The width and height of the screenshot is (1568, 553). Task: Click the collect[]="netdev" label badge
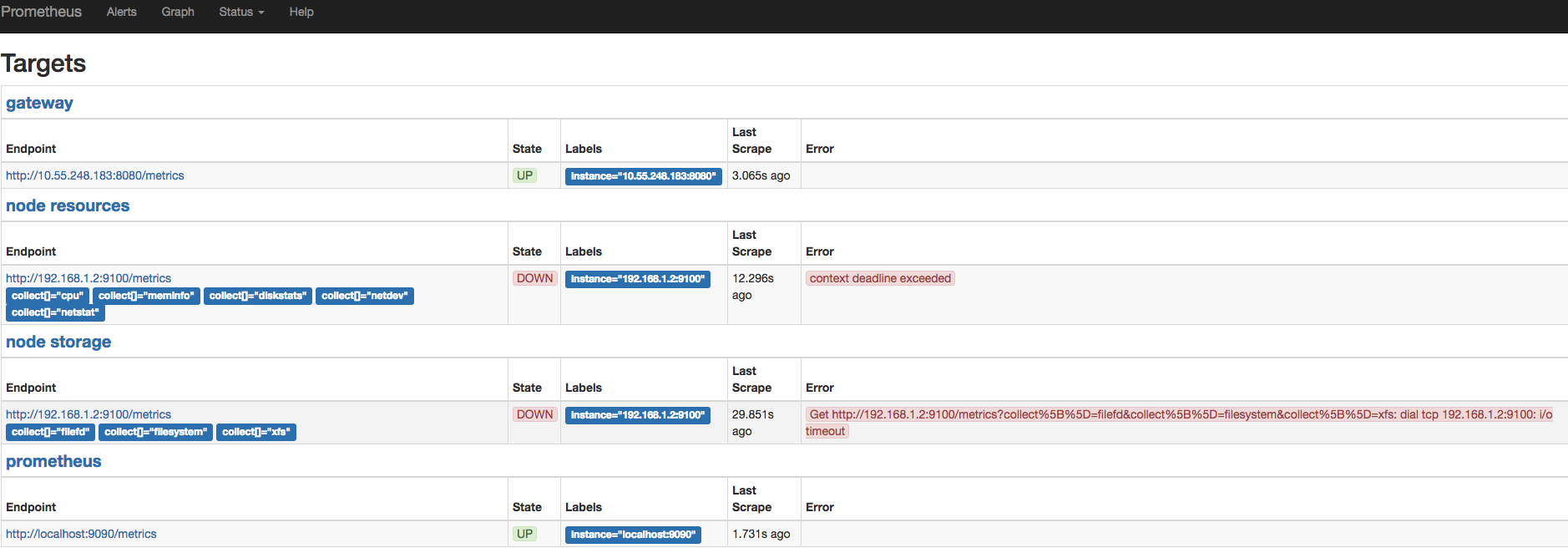pos(365,296)
